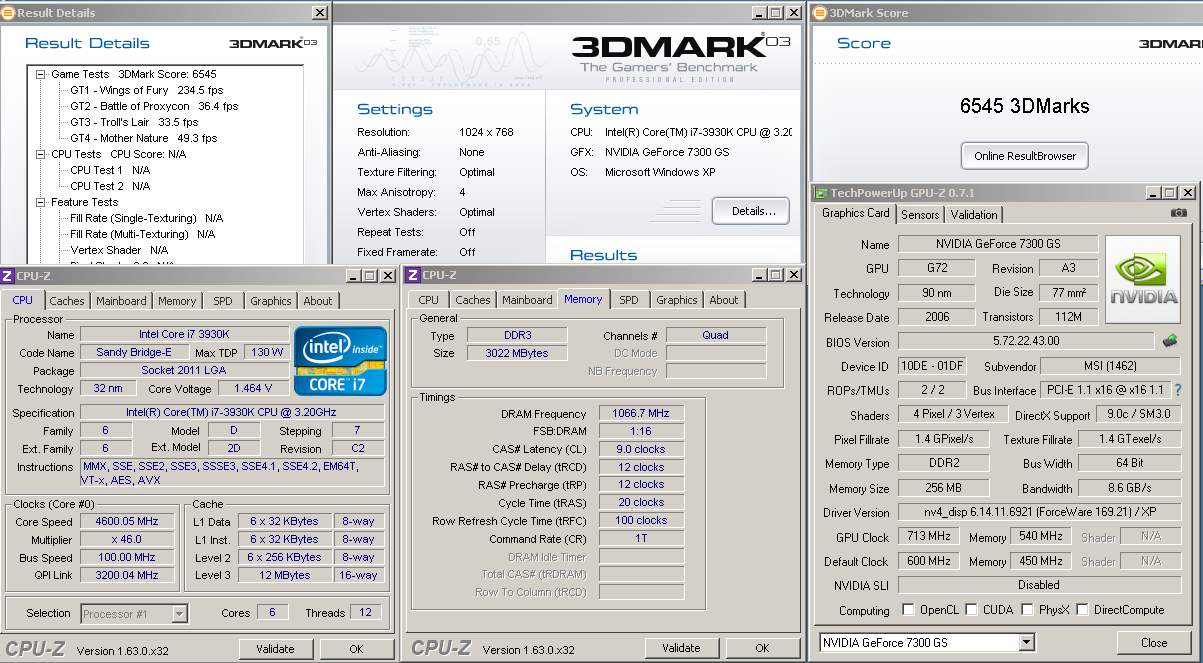The height and width of the screenshot is (663, 1203).
Task: Click the 3DMark Score window title icon
Action: (x=818, y=13)
